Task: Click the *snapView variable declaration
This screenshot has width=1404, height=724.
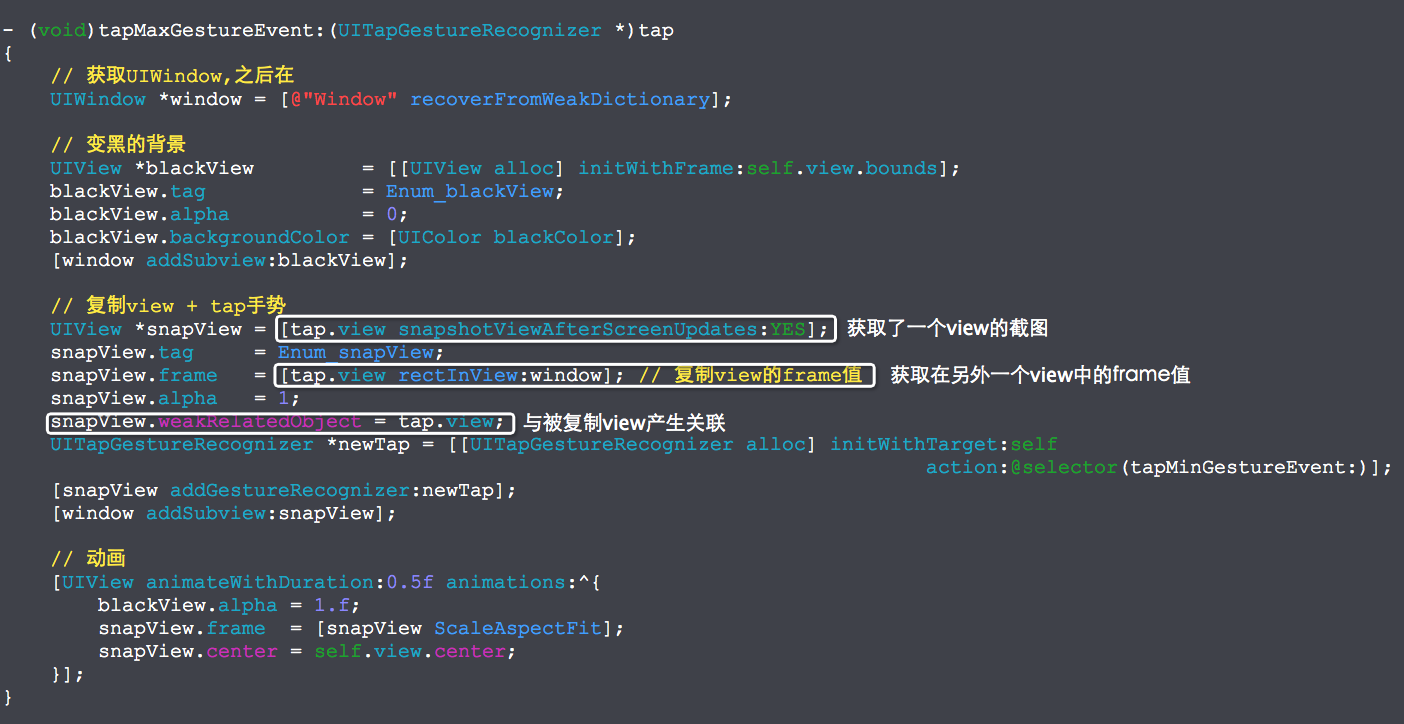Action: coord(188,329)
